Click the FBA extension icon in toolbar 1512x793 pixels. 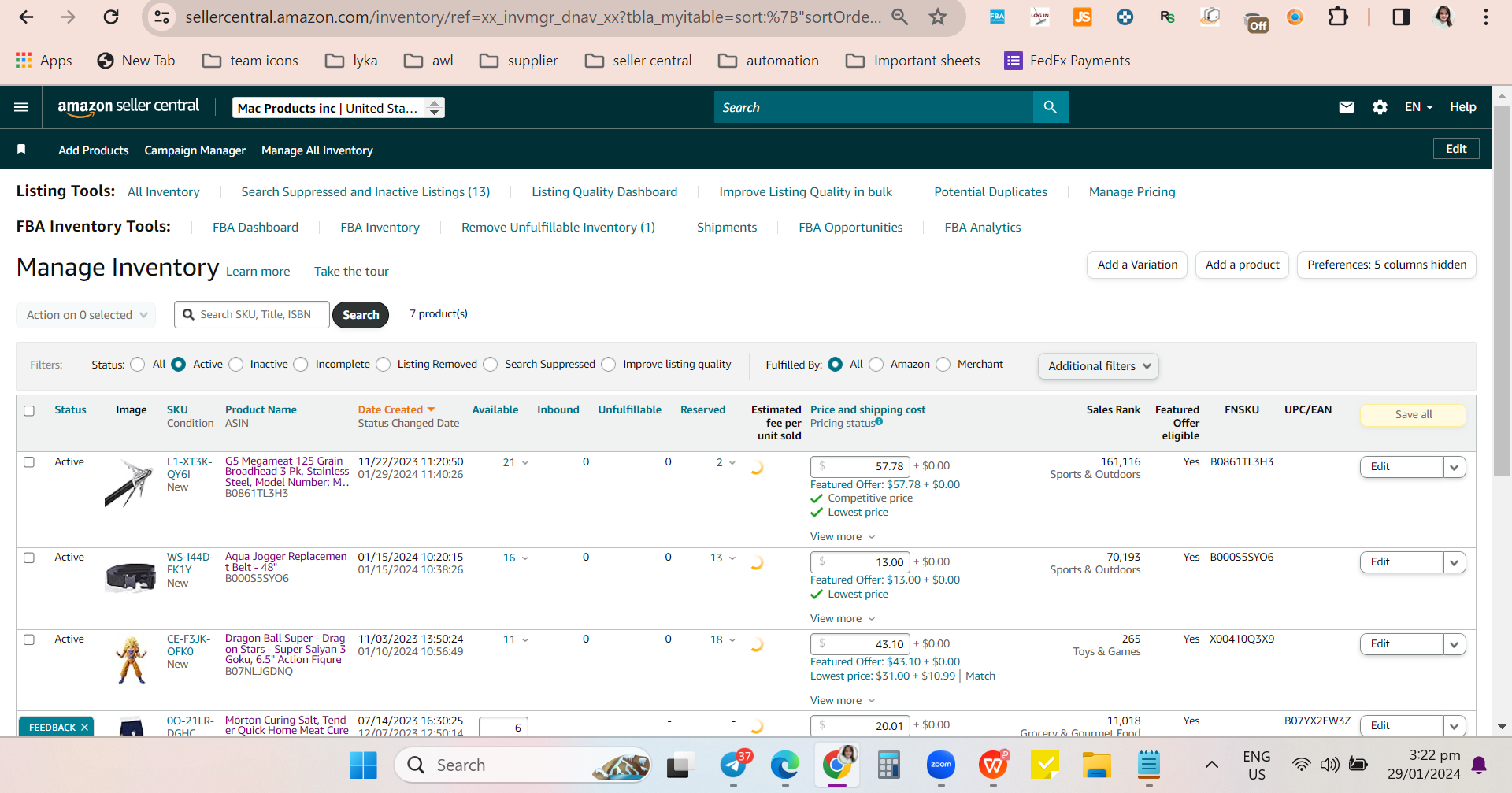click(x=997, y=17)
